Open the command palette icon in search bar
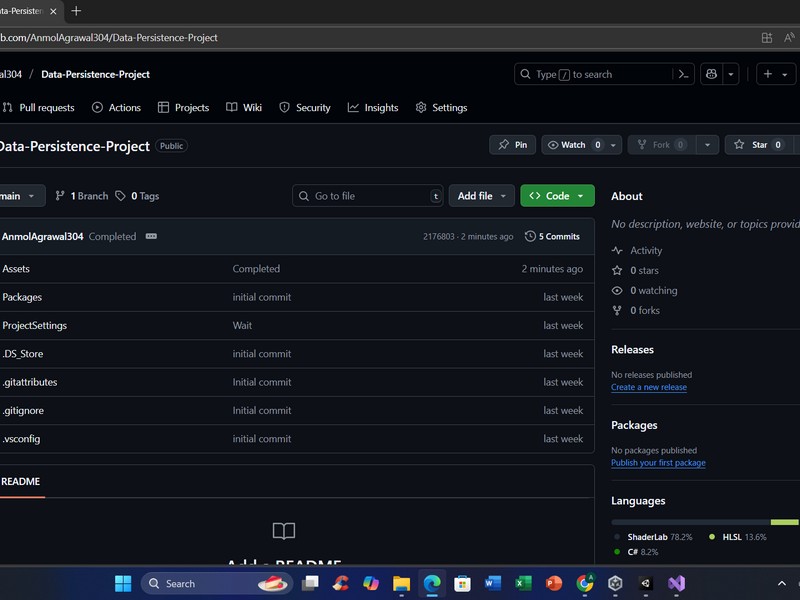This screenshot has width=800, height=600. (683, 74)
